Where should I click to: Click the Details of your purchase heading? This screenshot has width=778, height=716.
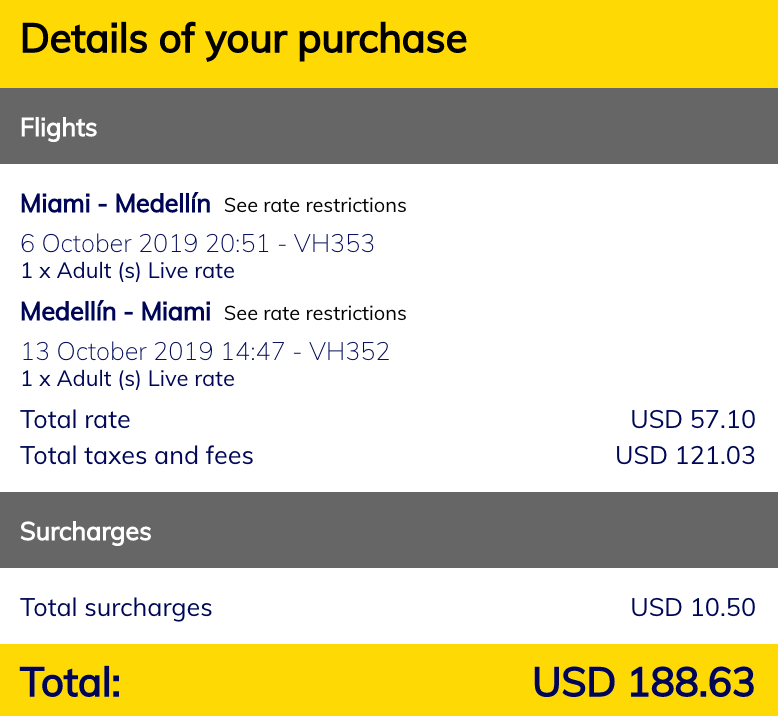tap(244, 40)
